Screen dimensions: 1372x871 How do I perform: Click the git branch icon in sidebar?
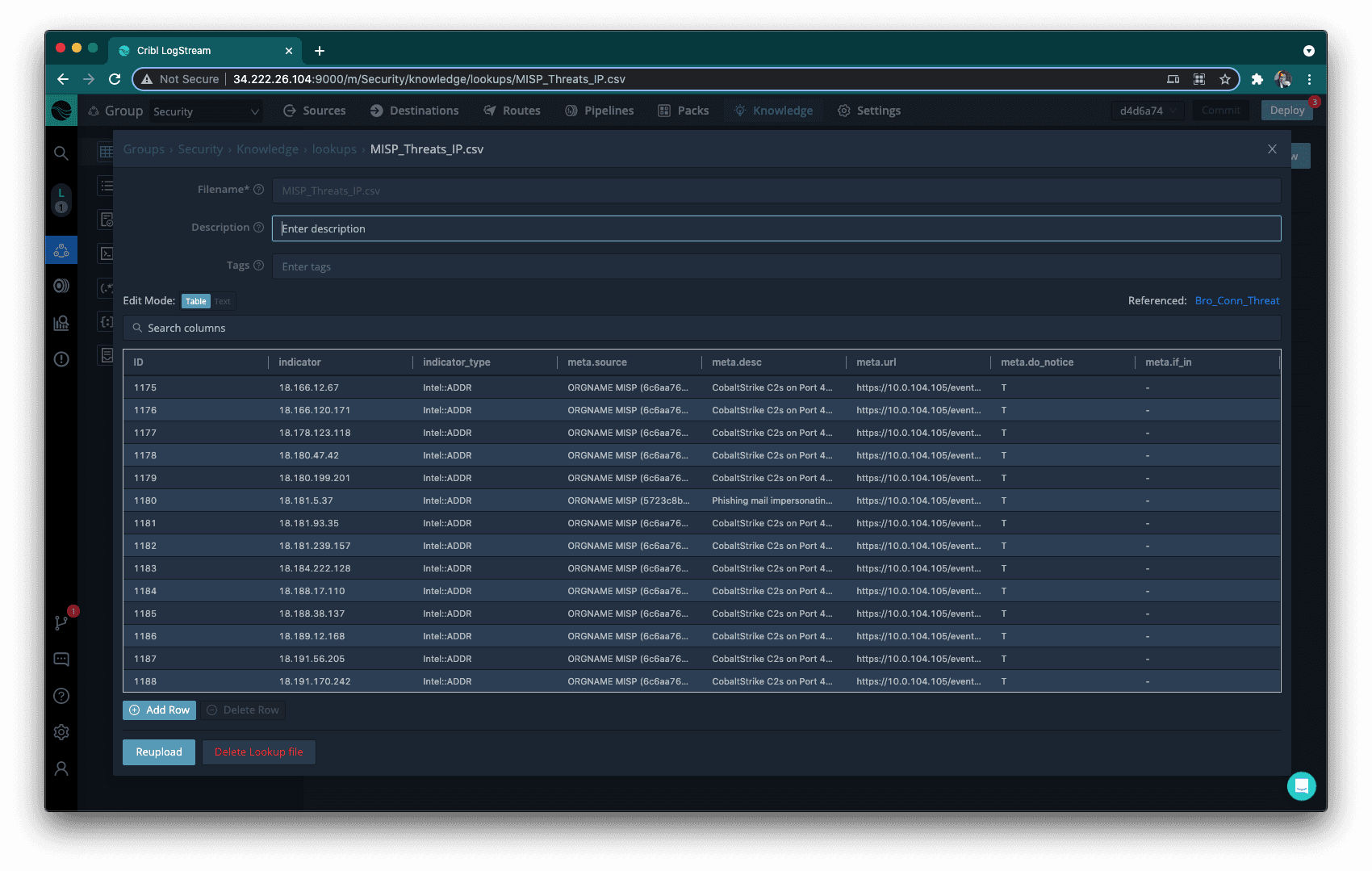click(x=61, y=622)
